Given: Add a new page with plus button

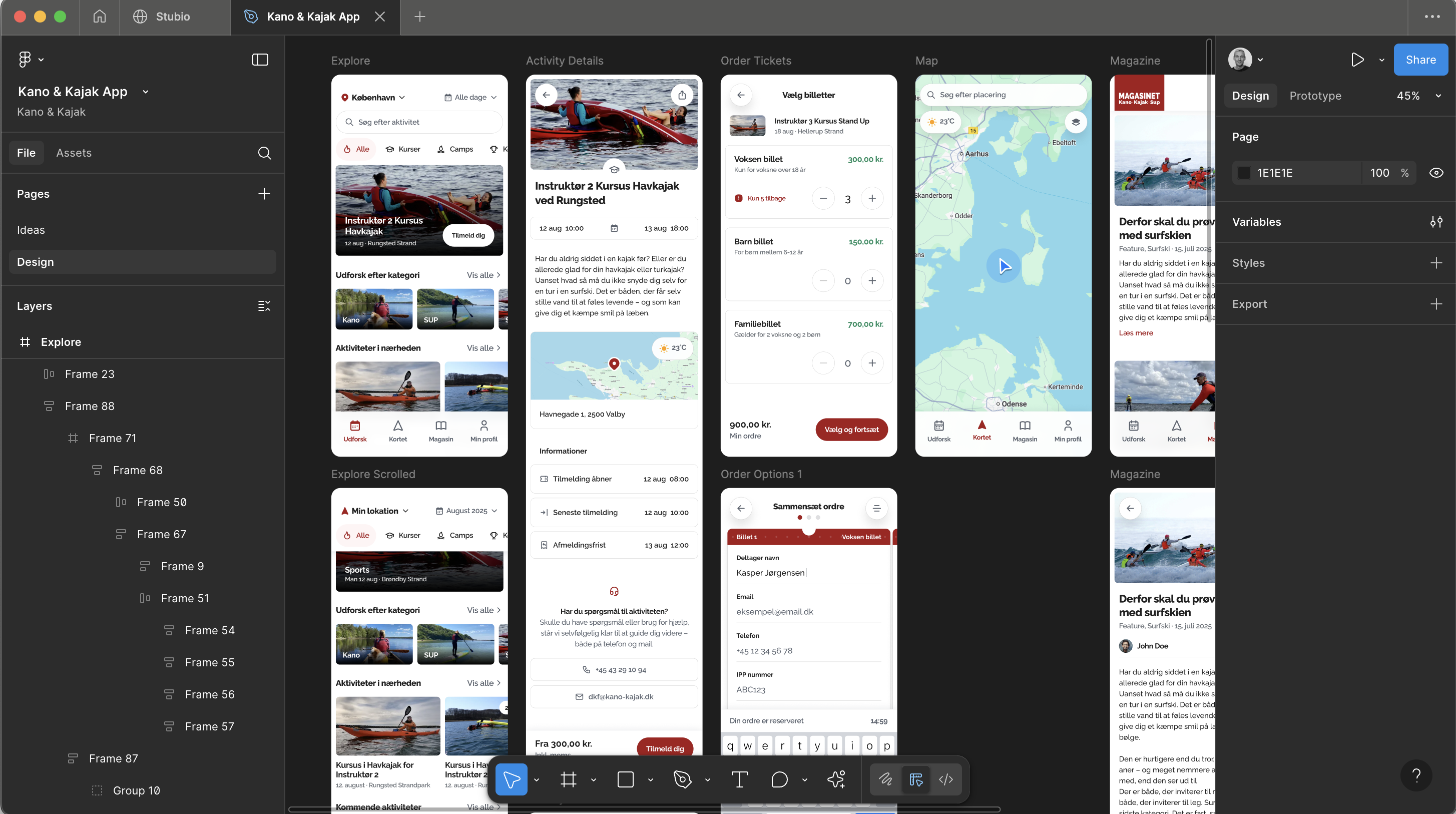Looking at the screenshot, I should point(264,194).
